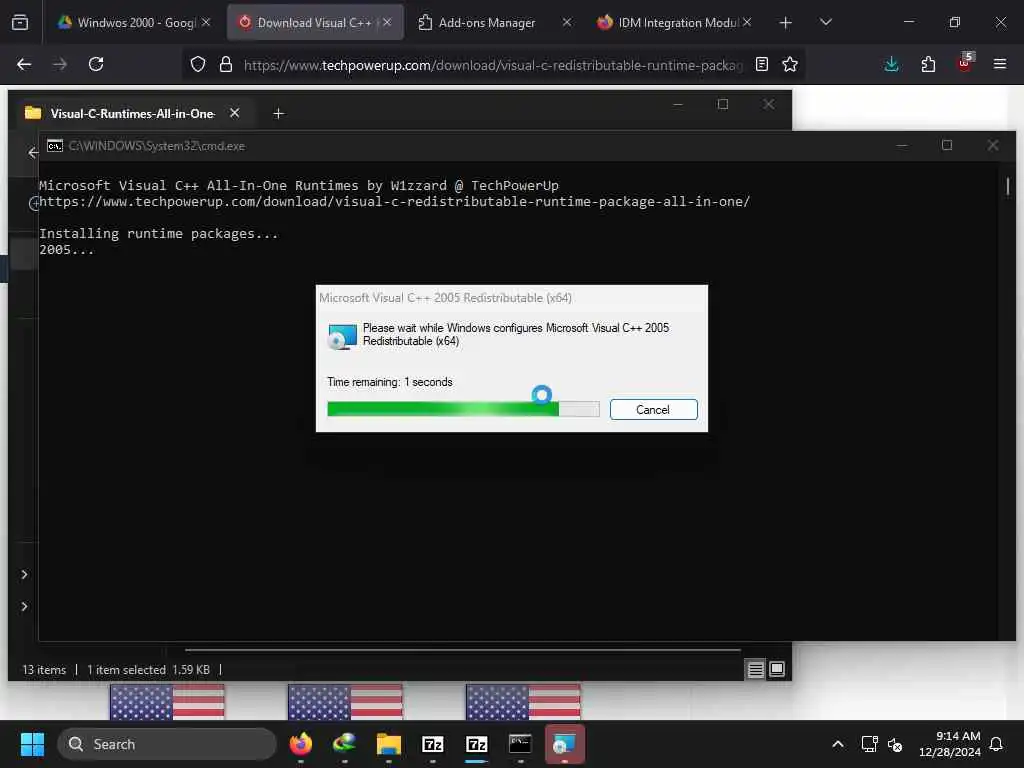Click the installer progress bar
This screenshot has width=1024, height=768.
point(463,409)
